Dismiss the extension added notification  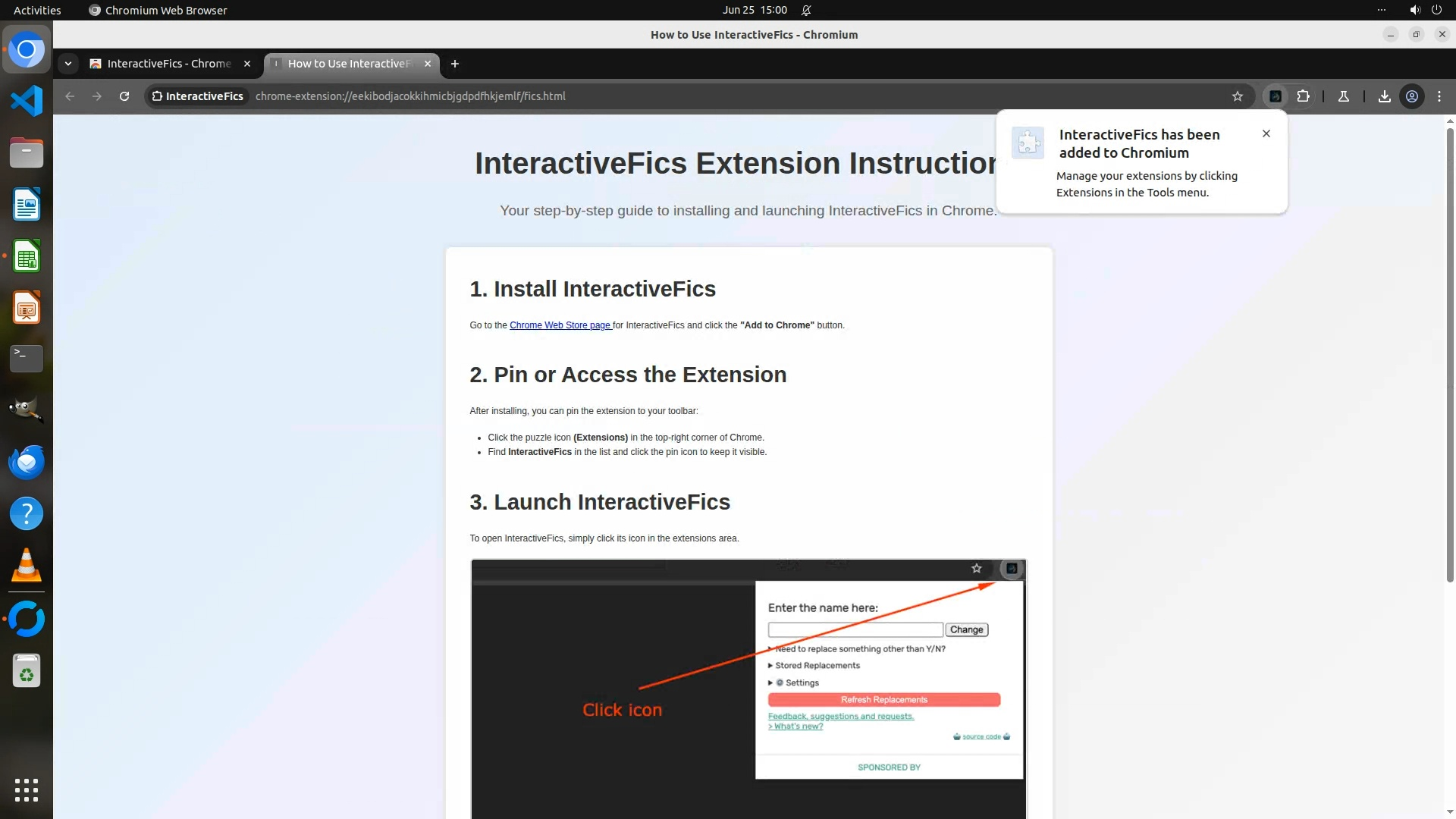pyautogui.click(x=1266, y=133)
